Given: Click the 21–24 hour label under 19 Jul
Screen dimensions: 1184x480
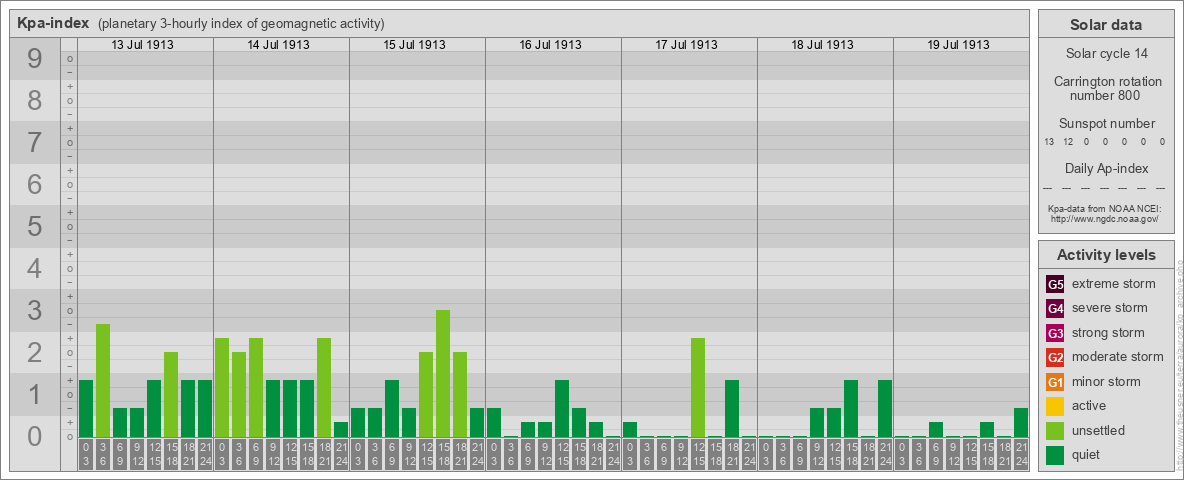Looking at the screenshot, I should 1021,454.
